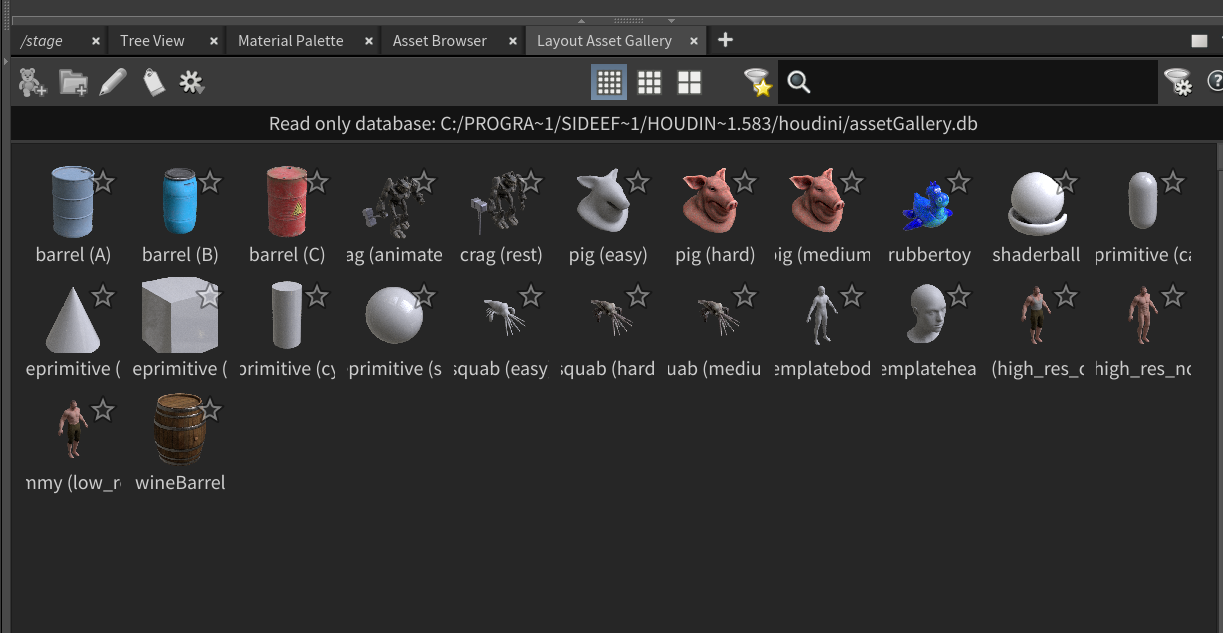
Task: Switch to the Material Palette tab
Action: tap(291, 41)
